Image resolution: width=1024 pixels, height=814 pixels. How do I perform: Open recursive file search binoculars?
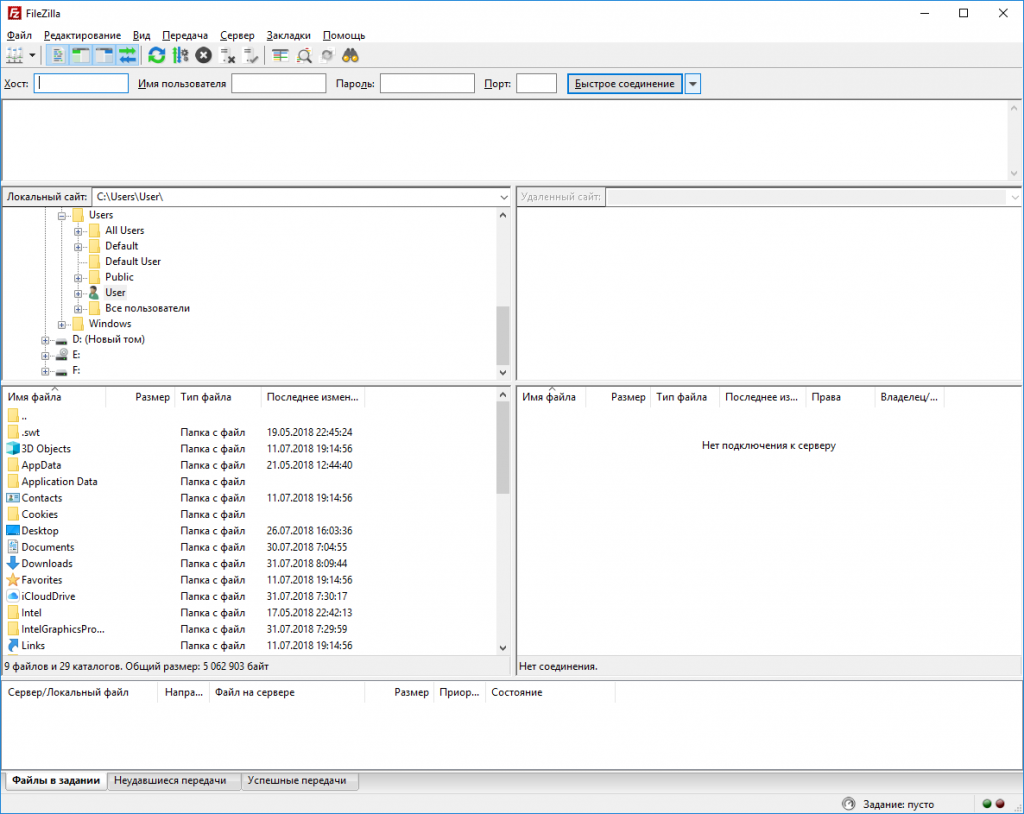pyautogui.click(x=351, y=56)
